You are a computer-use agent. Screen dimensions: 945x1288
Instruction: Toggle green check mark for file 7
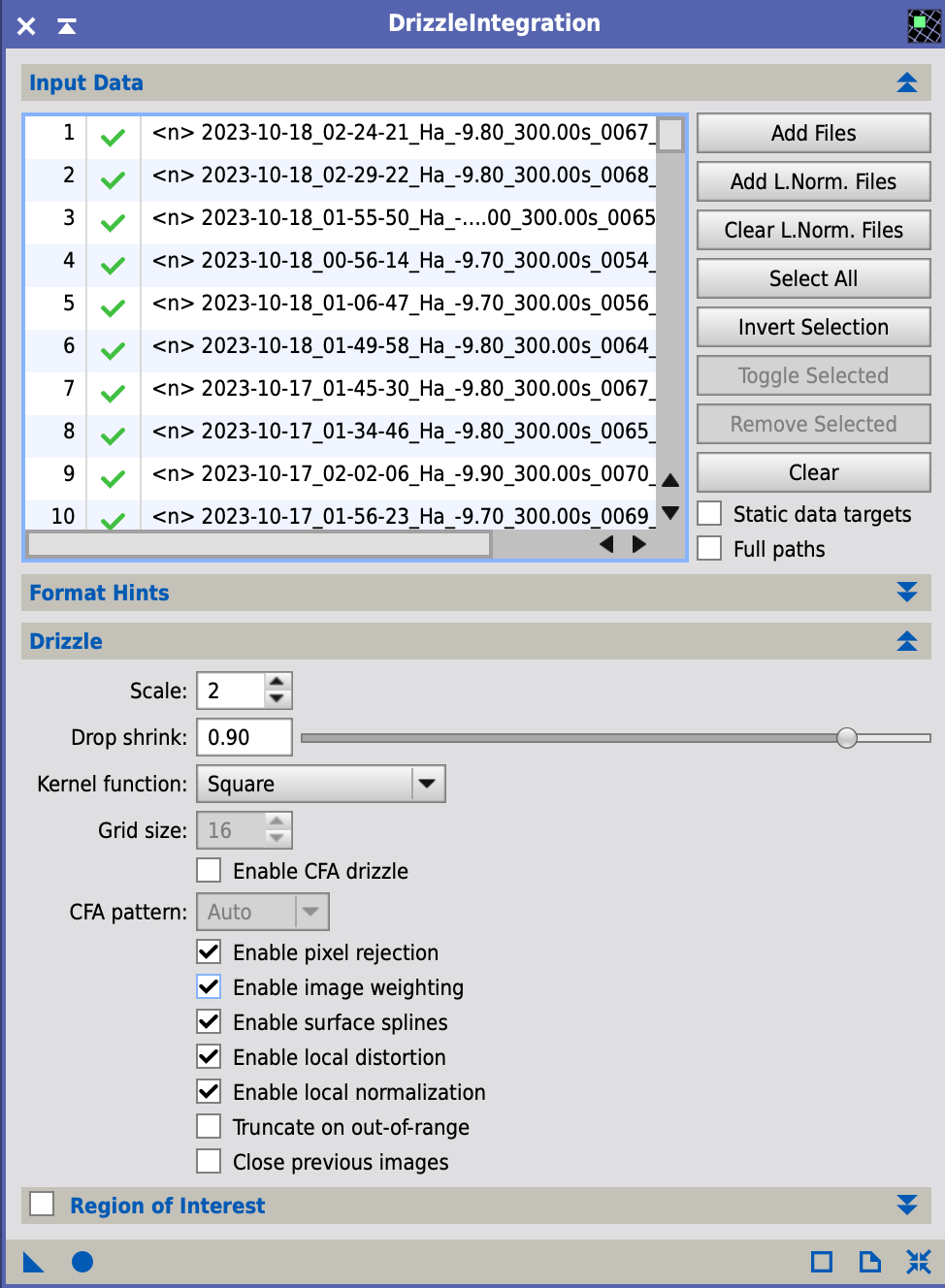click(114, 394)
